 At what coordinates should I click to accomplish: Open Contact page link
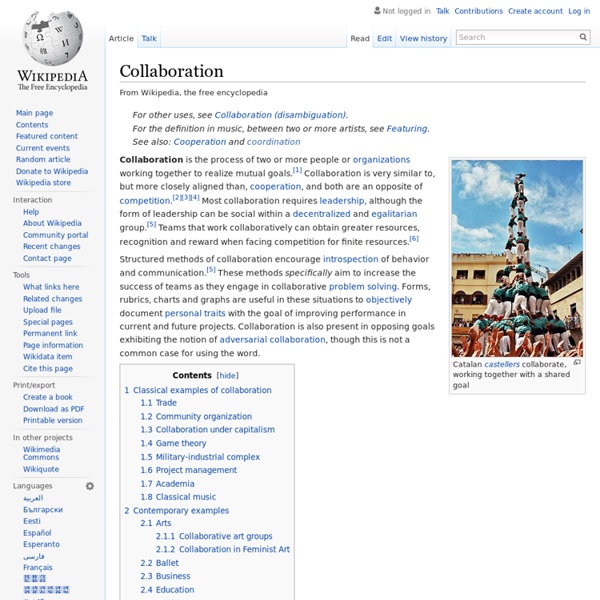47,258
